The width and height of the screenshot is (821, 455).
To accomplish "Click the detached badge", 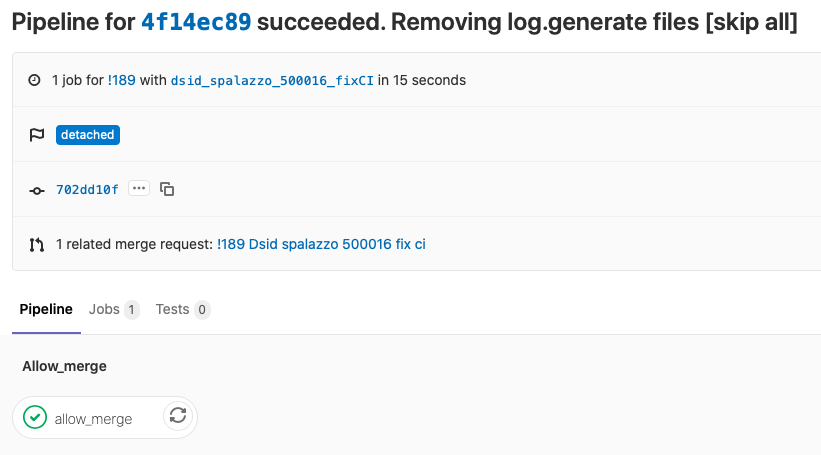I will [88, 135].
